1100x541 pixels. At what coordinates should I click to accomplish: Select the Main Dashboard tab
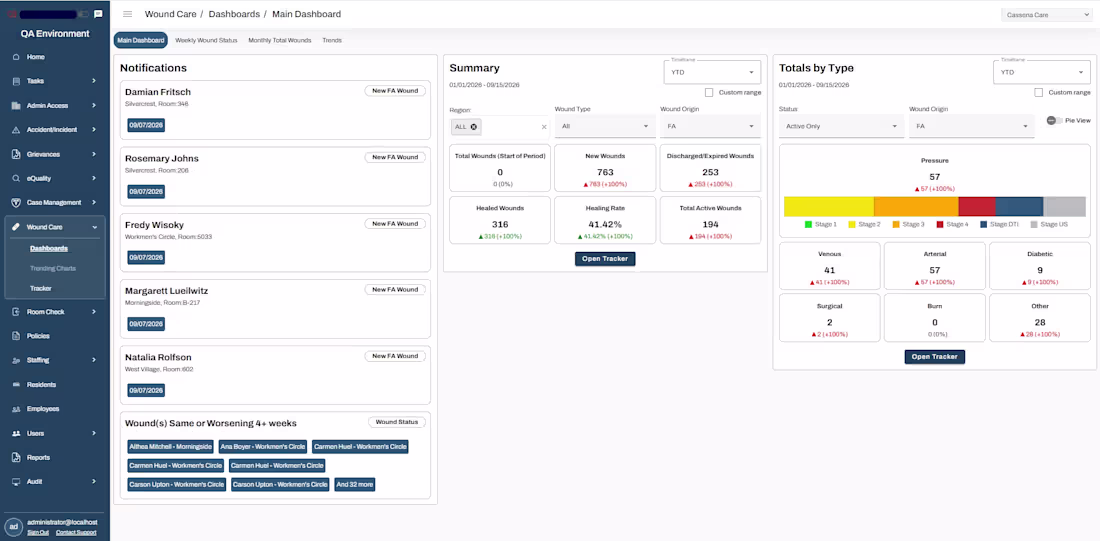tap(141, 41)
